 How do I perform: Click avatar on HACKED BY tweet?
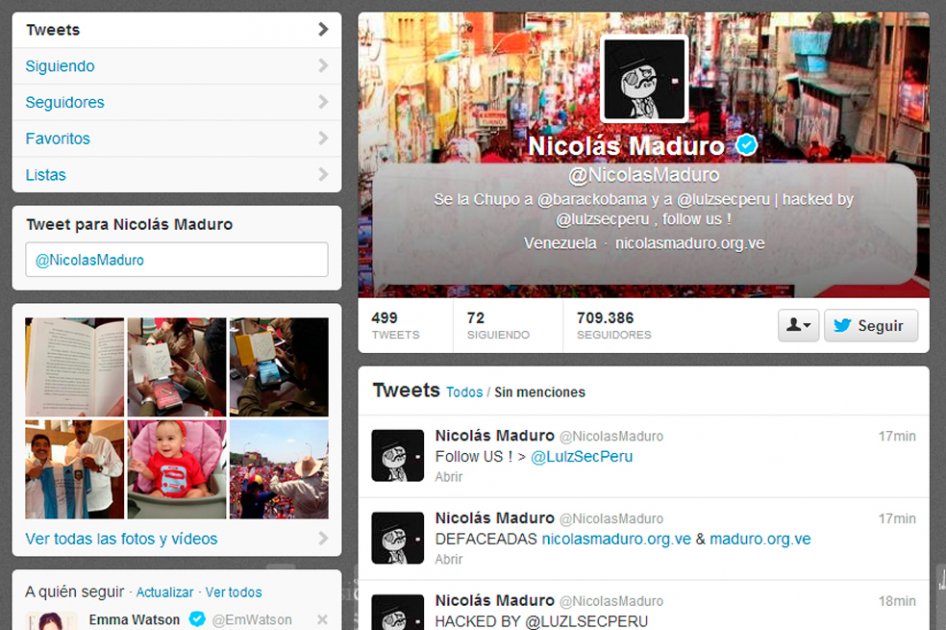[398, 612]
